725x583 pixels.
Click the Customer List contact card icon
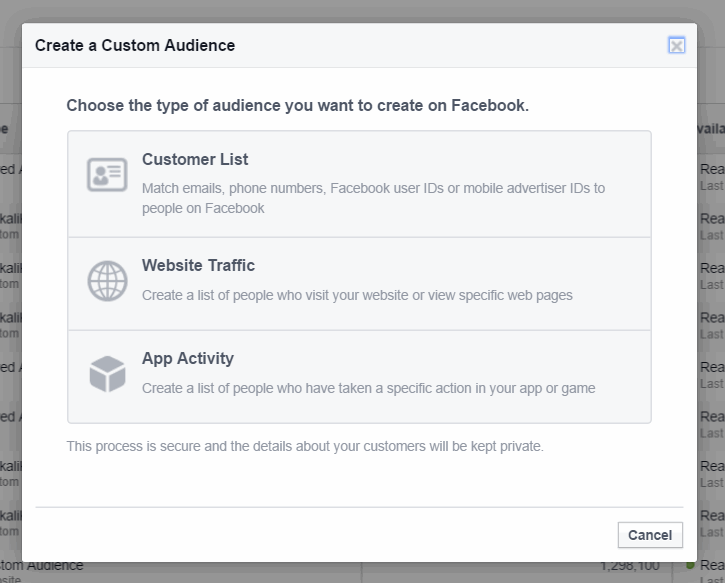(x=107, y=175)
